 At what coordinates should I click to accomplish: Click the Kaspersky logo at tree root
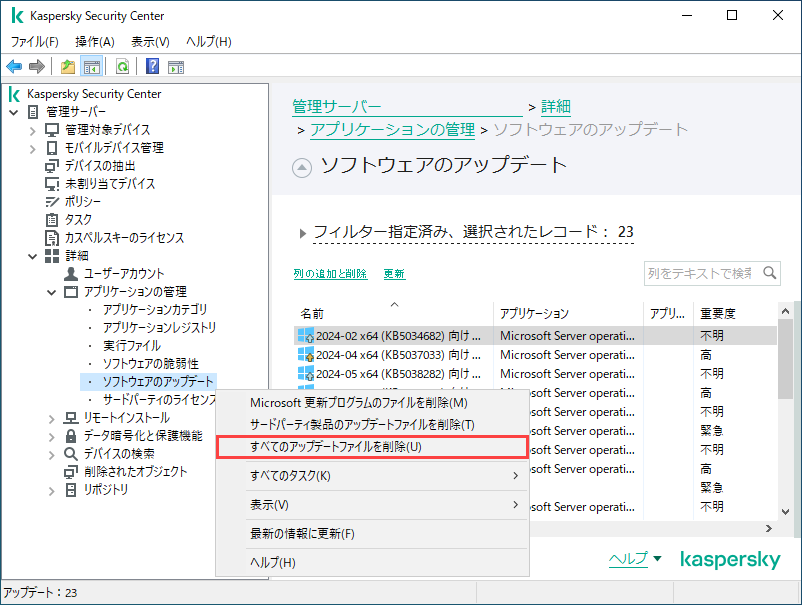click(x=15, y=94)
